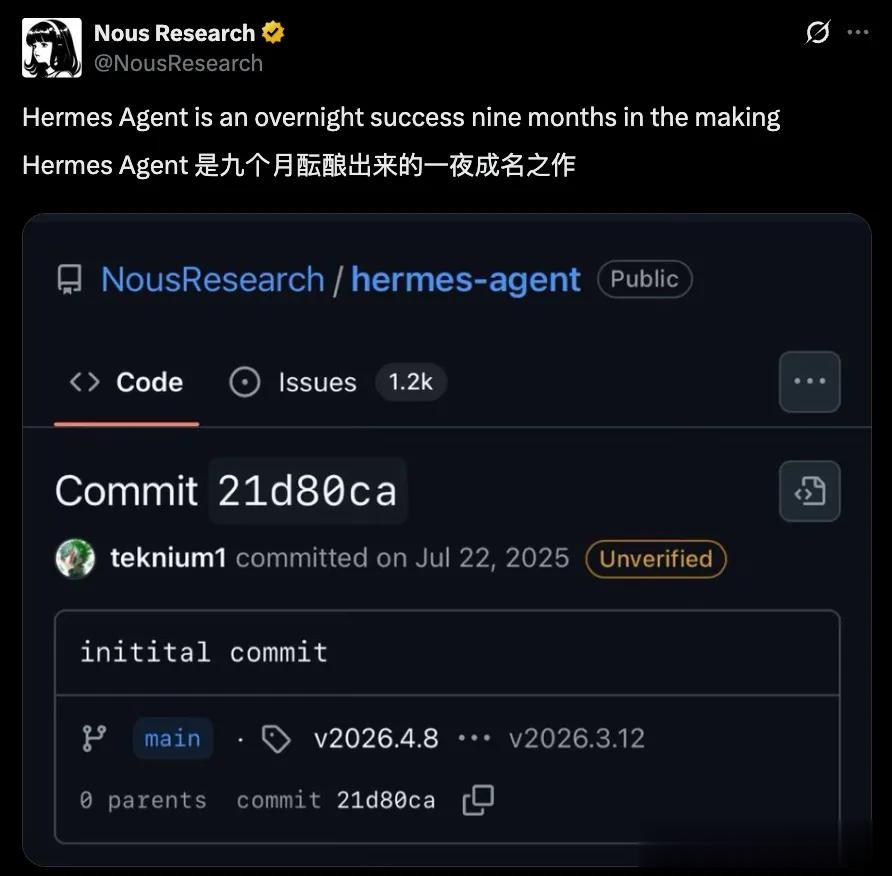Click the Issues circle-dot icon

[x=245, y=382]
